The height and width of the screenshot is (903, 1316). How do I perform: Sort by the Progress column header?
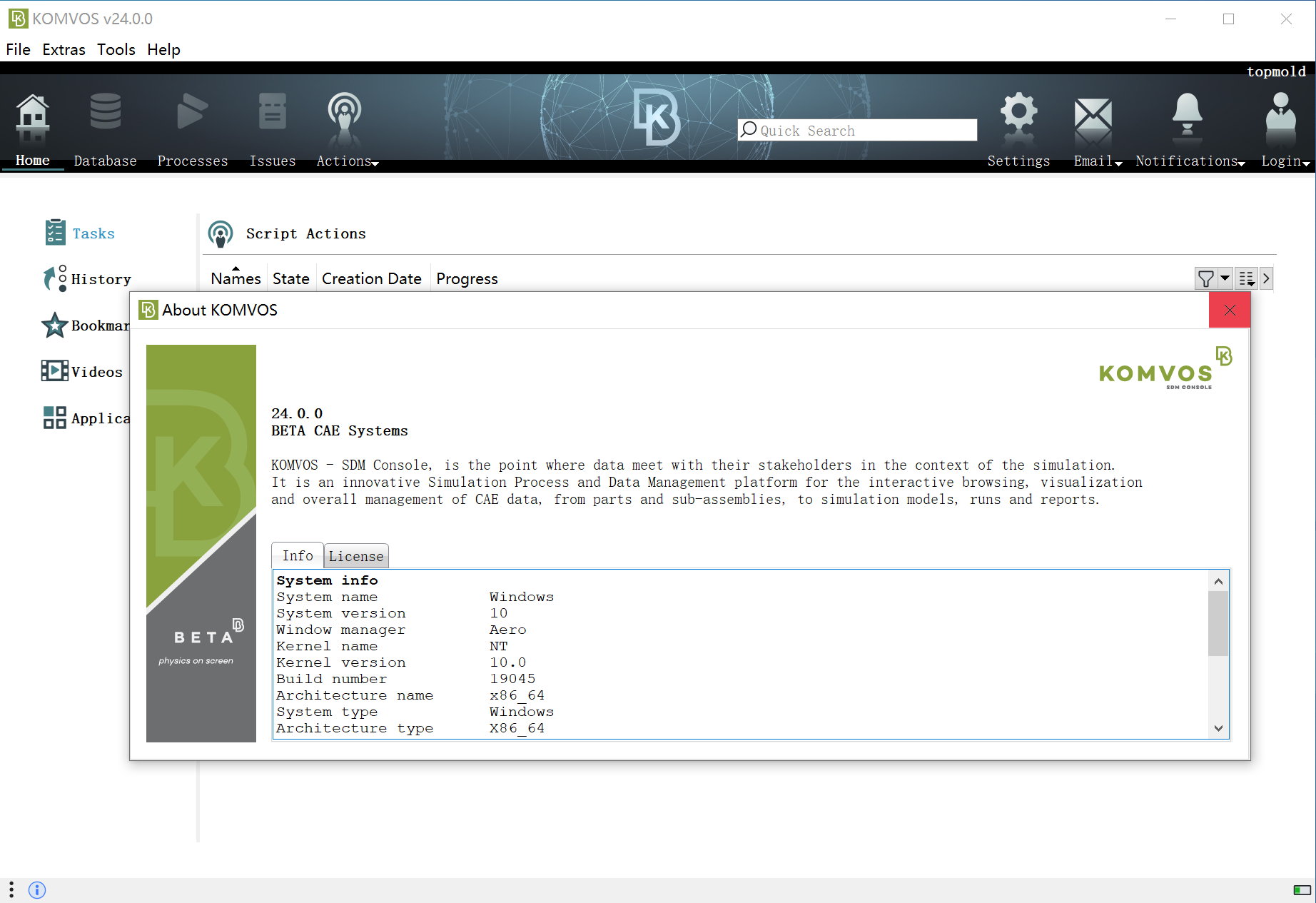point(467,278)
